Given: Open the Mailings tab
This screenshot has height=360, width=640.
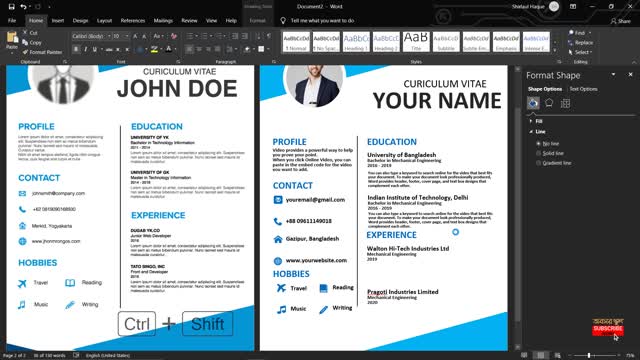Looking at the screenshot, I should [x=163, y=20].
